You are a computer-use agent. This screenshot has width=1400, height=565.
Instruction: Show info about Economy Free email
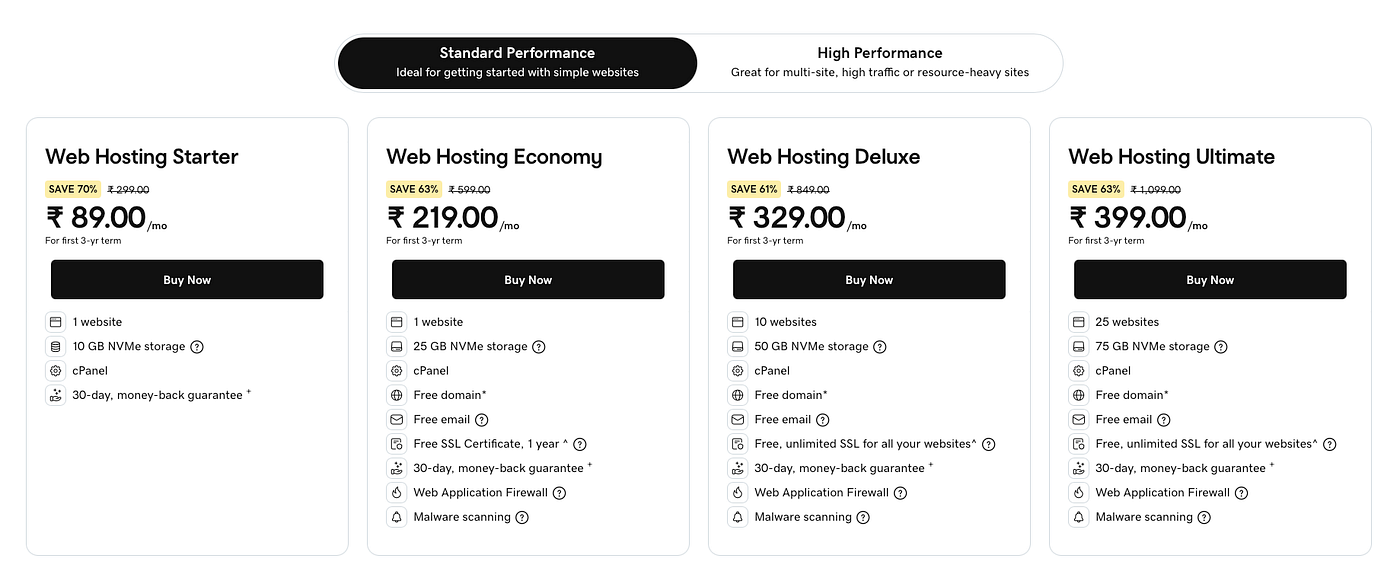(482, 420)
